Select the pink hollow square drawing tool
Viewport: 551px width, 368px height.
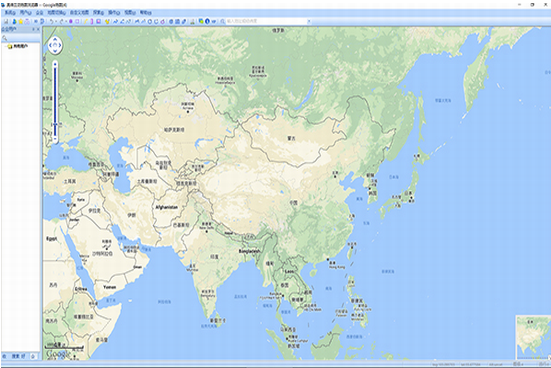(77, 21)
